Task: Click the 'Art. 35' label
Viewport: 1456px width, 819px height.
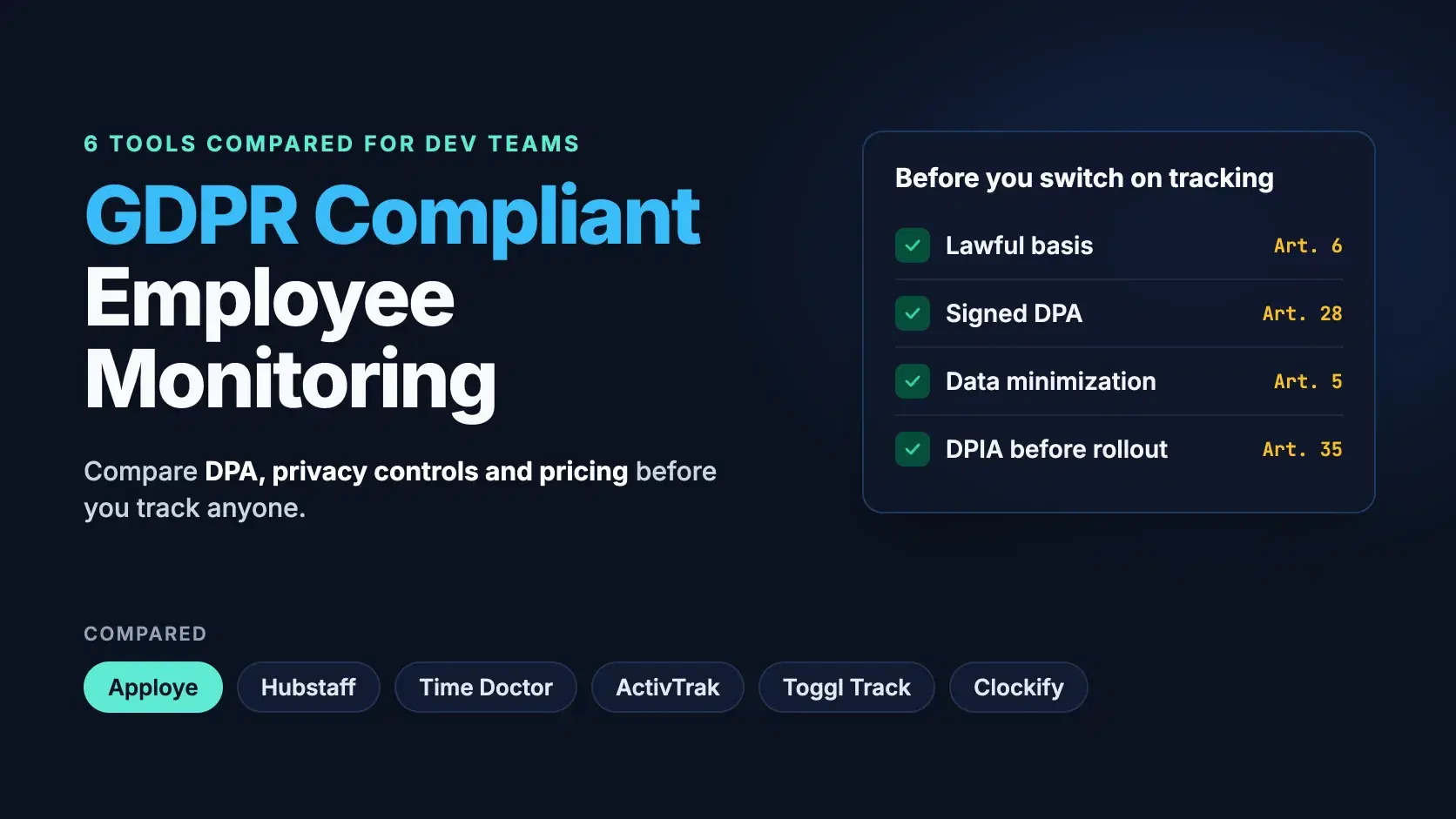Action: coord(1303,450)
